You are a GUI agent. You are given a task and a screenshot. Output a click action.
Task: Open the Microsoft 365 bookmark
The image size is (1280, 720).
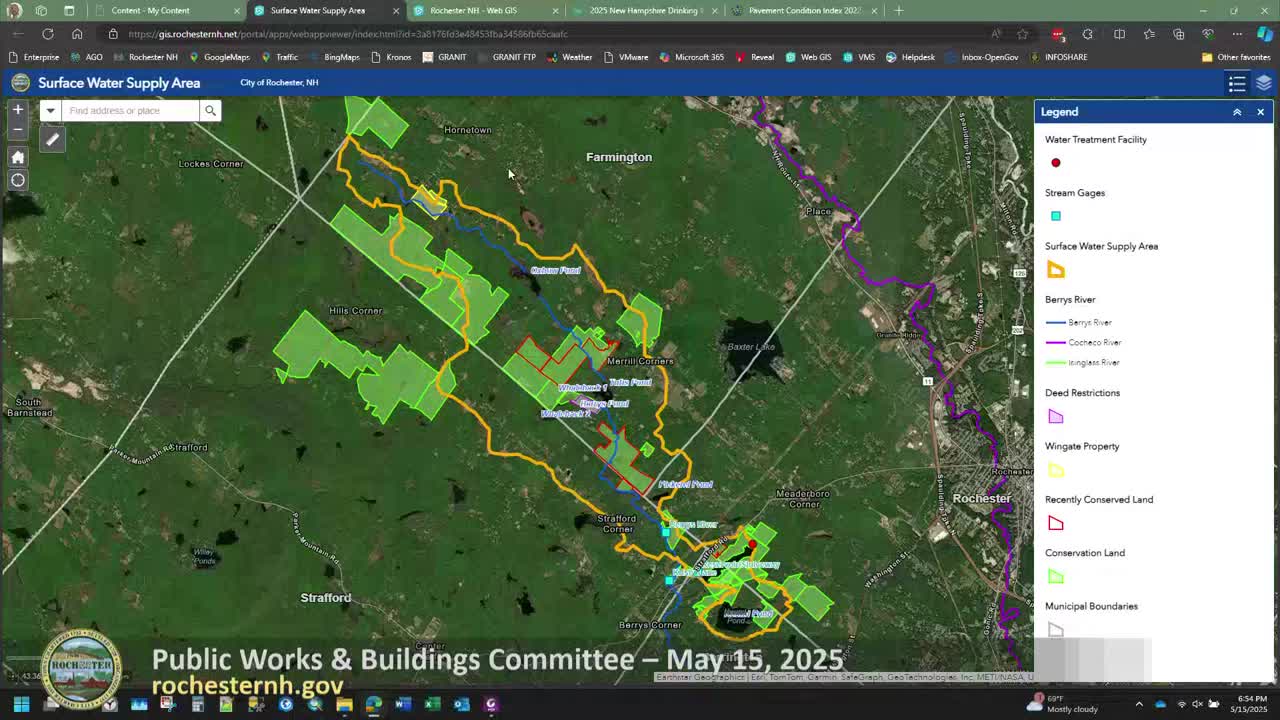tap(691, 57)
